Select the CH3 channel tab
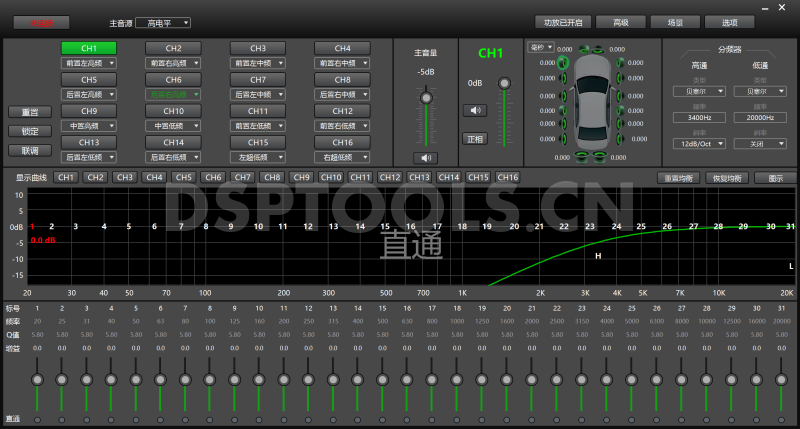 pos(258,48)
